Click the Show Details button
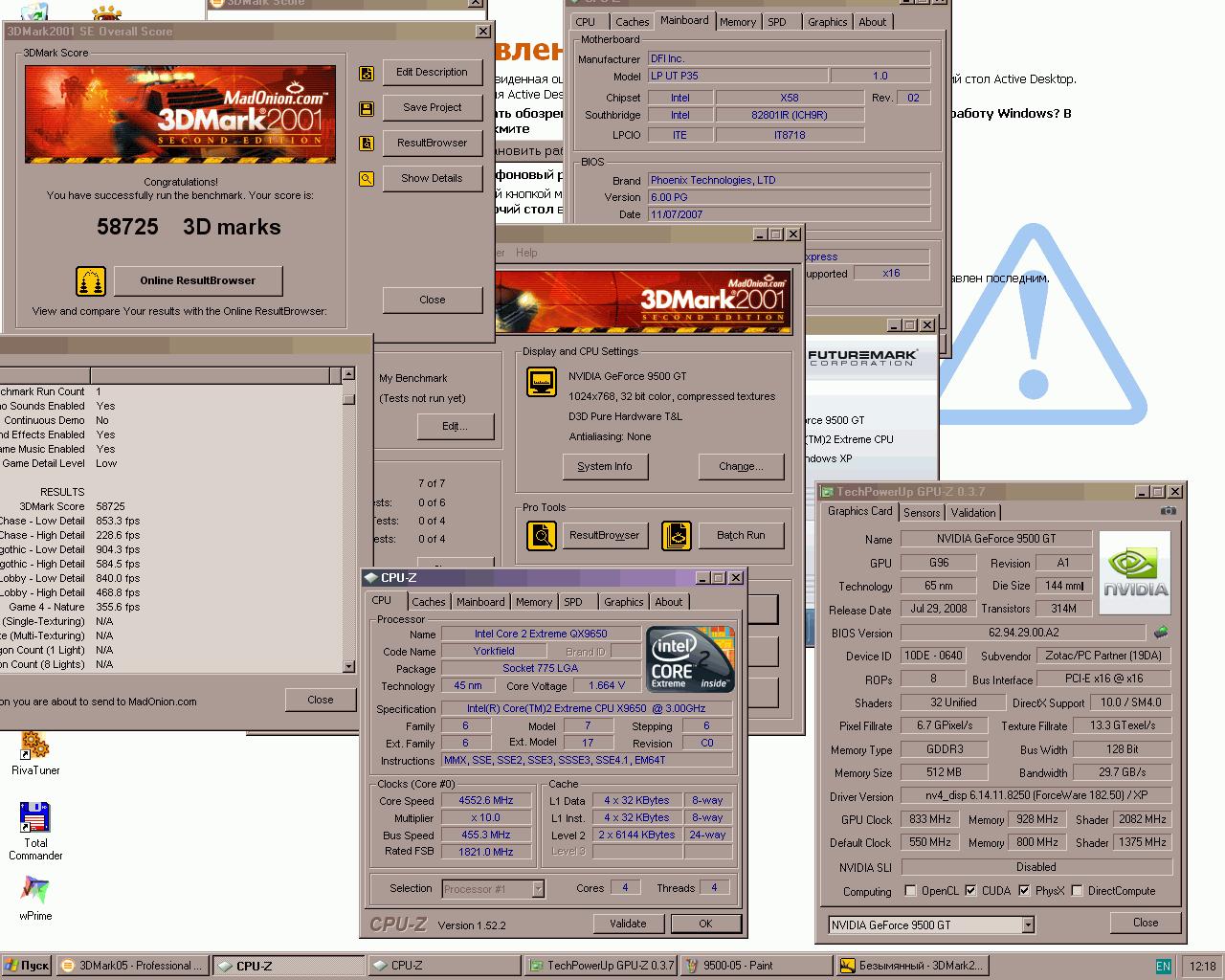The width and height of the screenshot is (1225, 980). coord(432,178)
